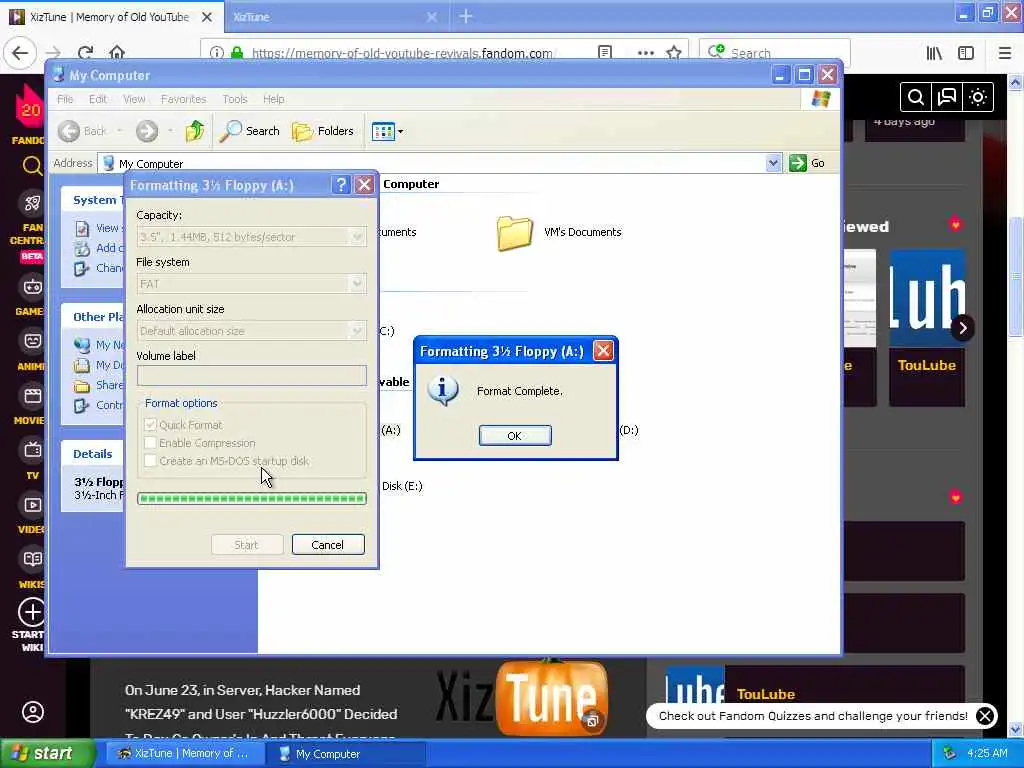
Task: Click the Folders toolbar button
Action: point(323,131)
